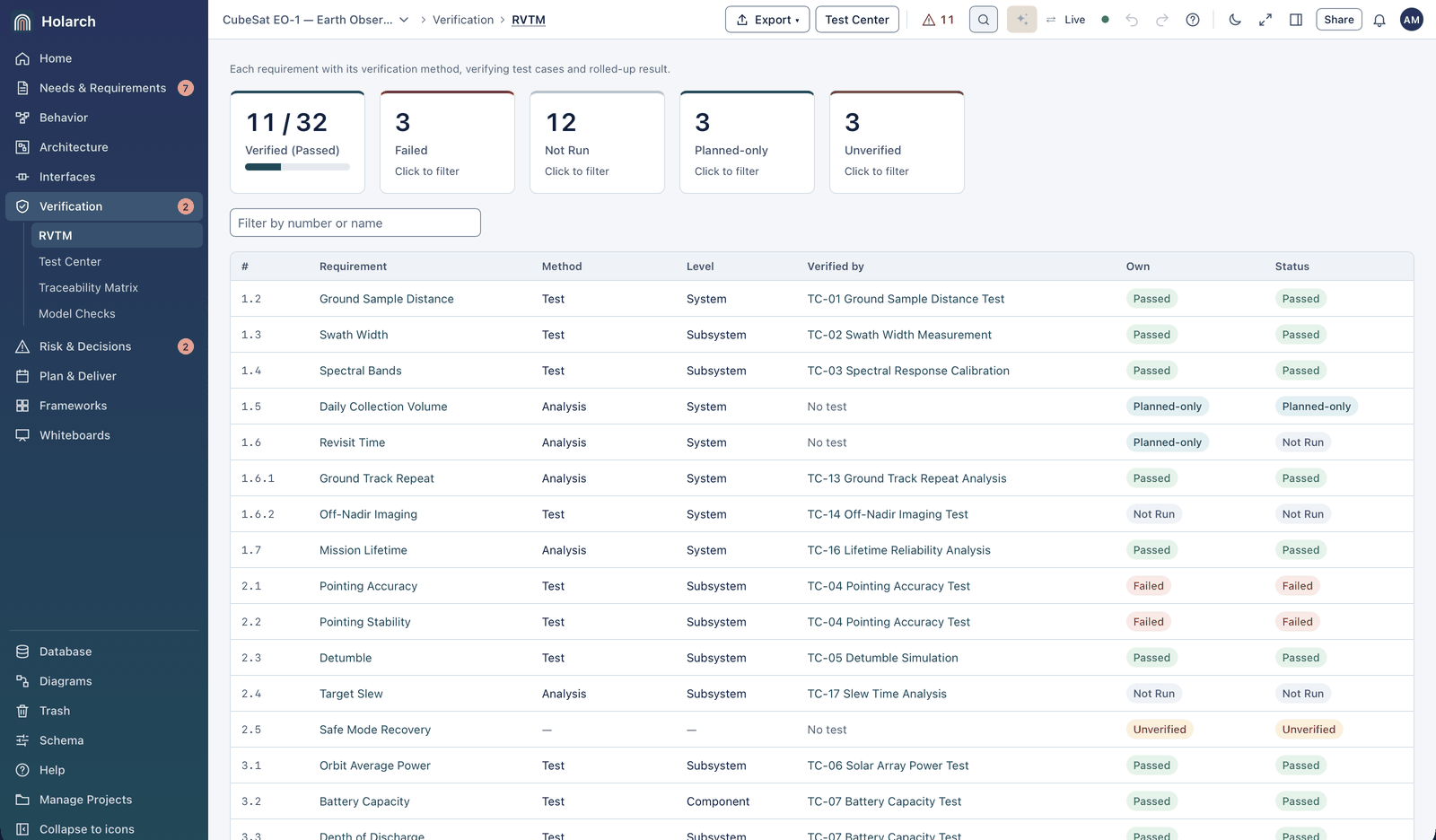Select the 11/32 Verified (Passed) card
The height and width of the screenshot is (840, 1436).
point(297,142)
